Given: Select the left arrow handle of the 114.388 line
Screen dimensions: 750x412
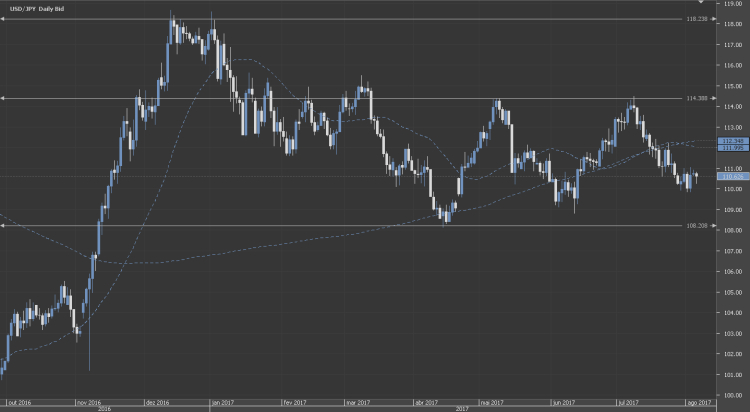Looking at the screenshot, I should [2, 99].
